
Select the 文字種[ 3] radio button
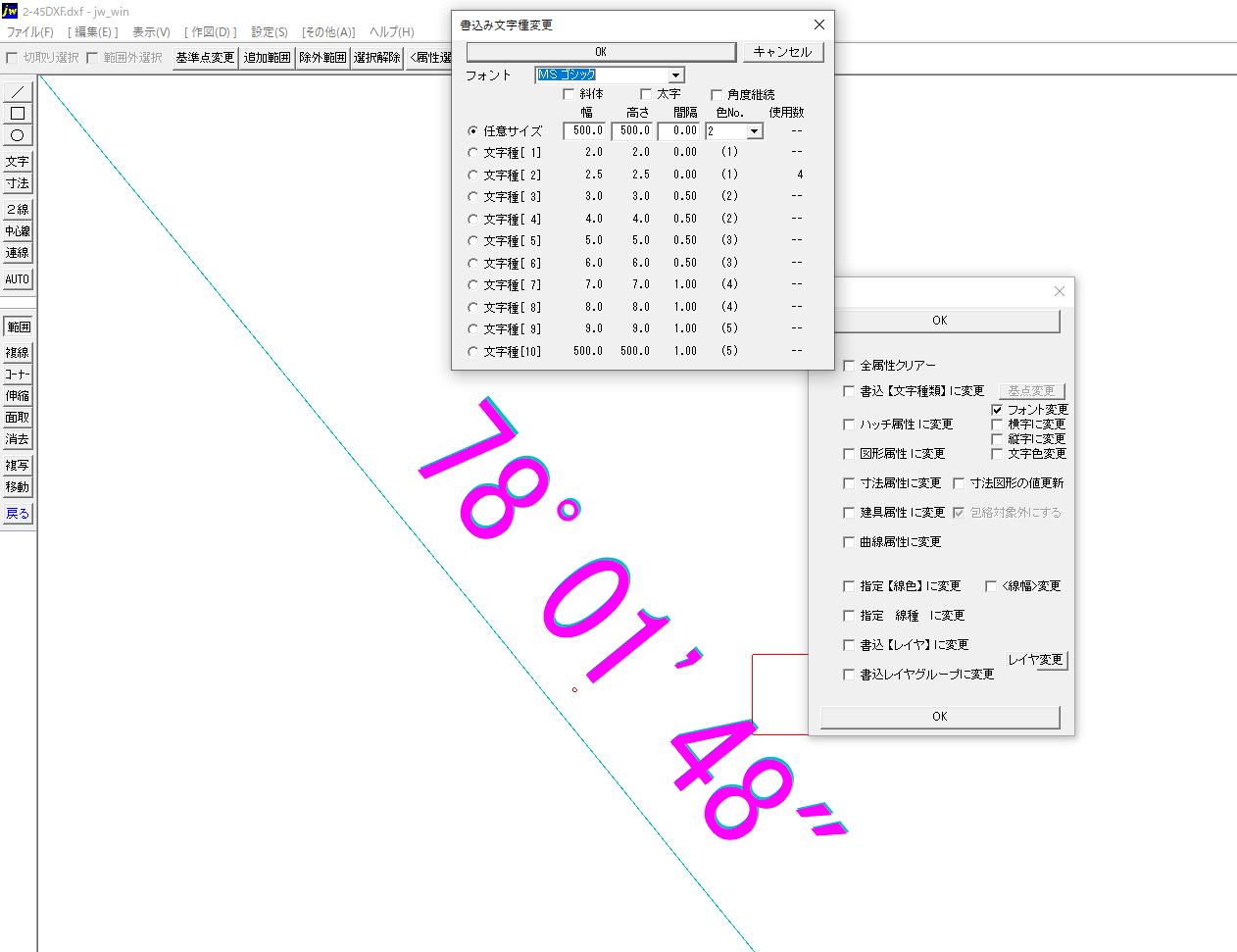point(473,197)
